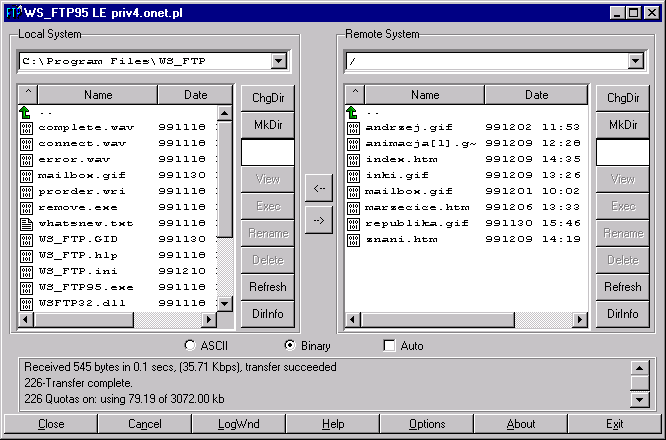666x440 pixels.
Task: Select index.htm file icon in remote list
Action: click(x=352, y=159)
